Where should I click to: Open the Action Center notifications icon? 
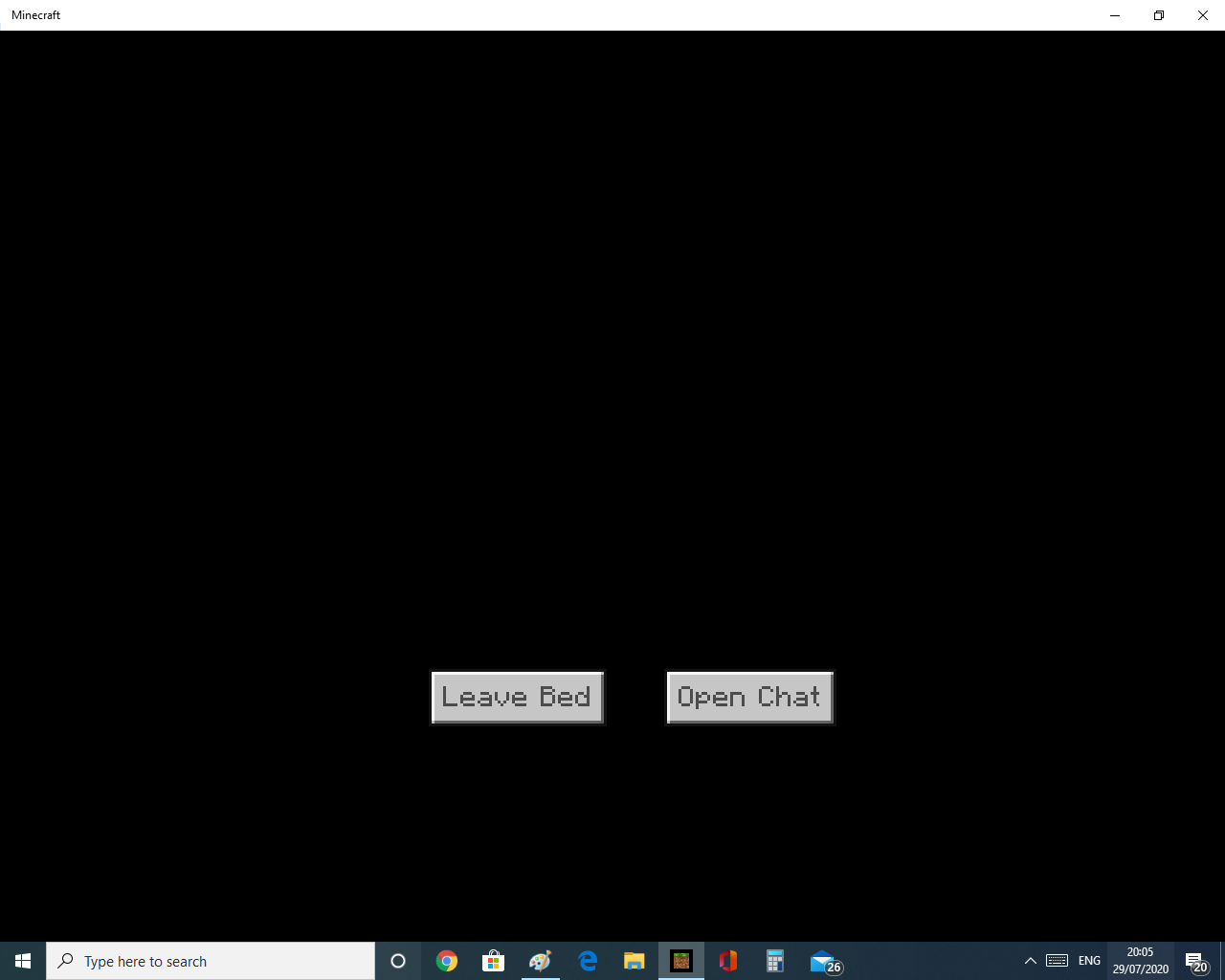pos(1196,961)
